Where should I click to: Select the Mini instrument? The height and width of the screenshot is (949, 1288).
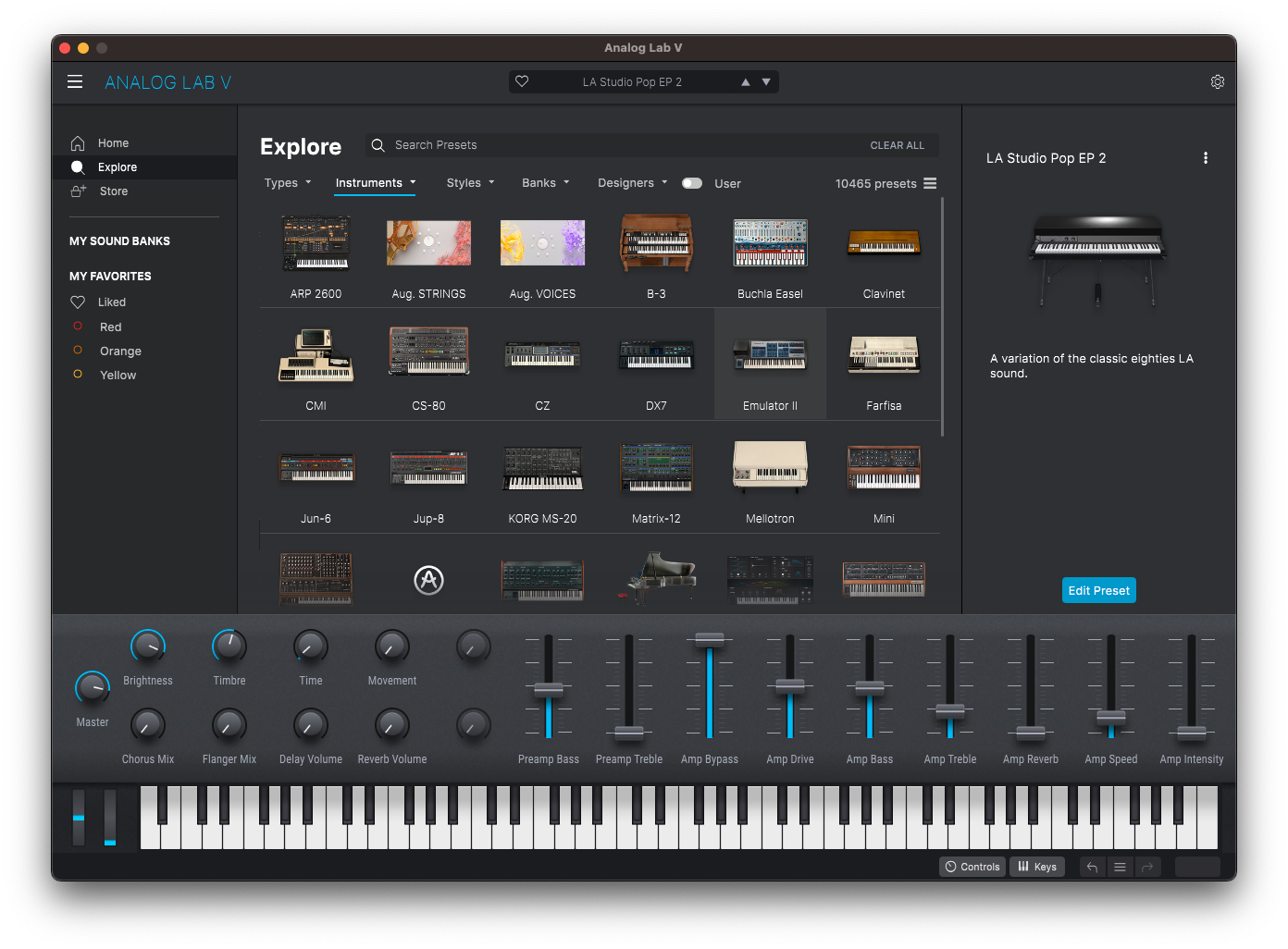884,479
